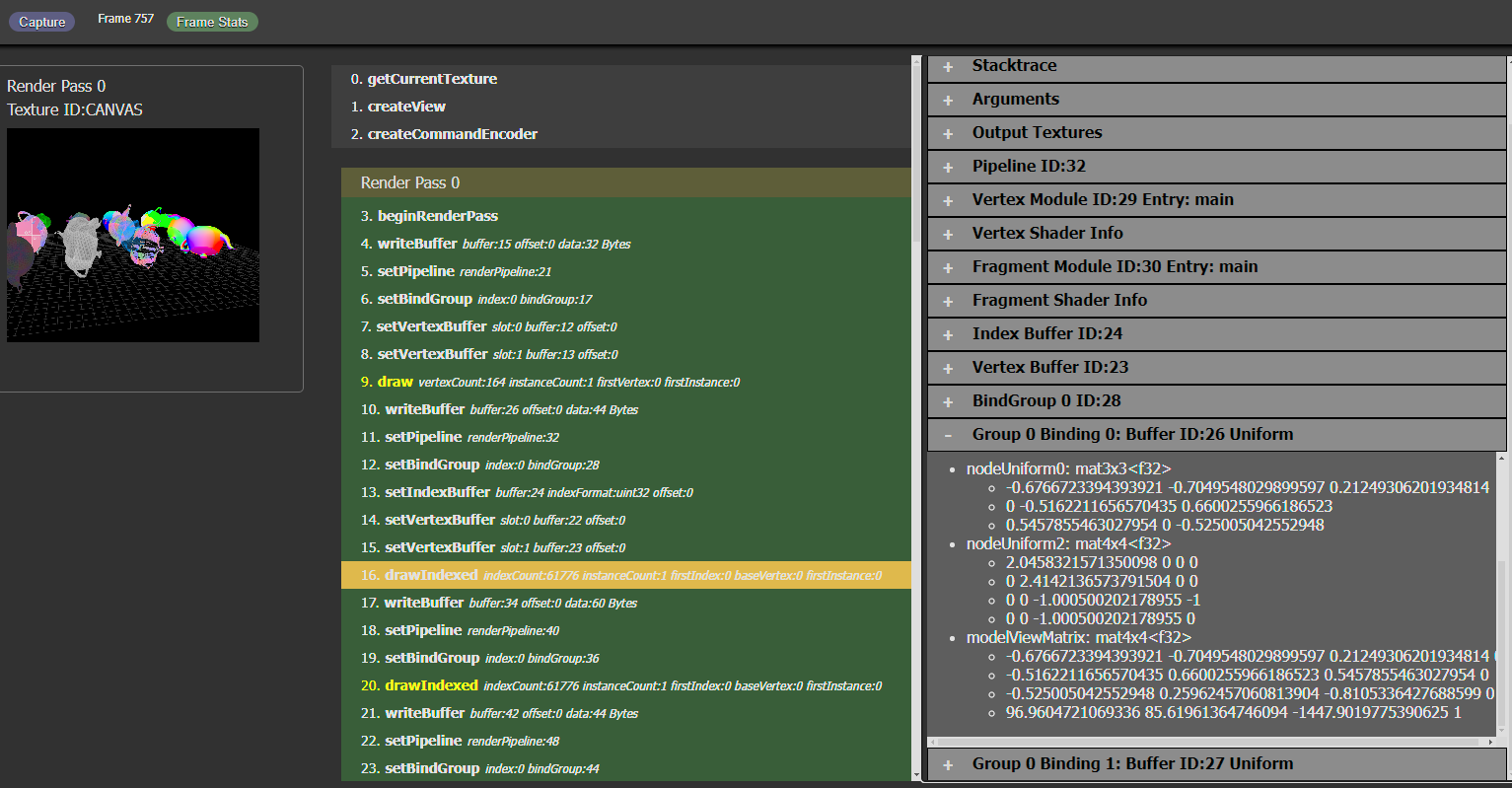This screenshot has width=1512, height=788.
Task: Expand the BindGroup 0 ID:28 section
Action: 1216,401
